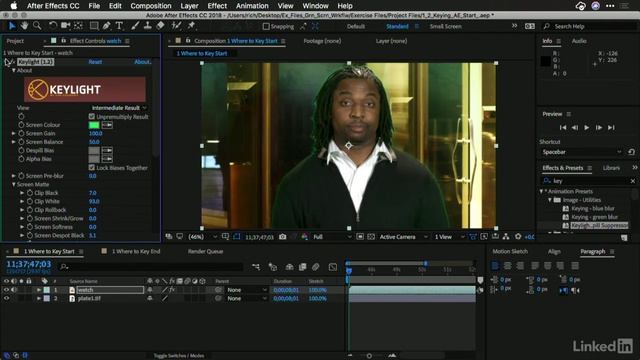This screenshot has width=640, height=360.
Task: Select the Roto Brush tool
Action: click(x=176, y=26)
